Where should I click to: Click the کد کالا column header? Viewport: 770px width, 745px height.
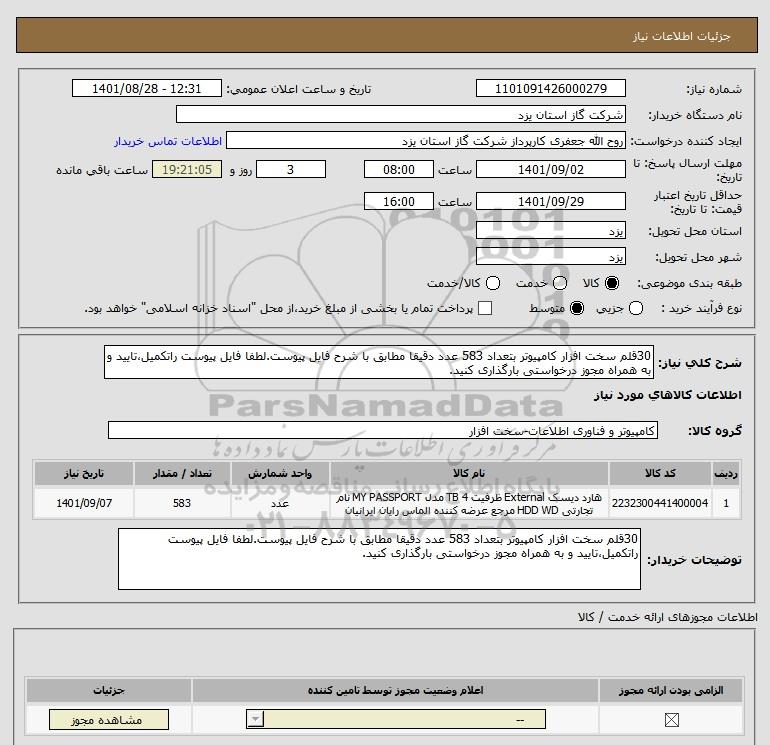(x=660, y=473)
